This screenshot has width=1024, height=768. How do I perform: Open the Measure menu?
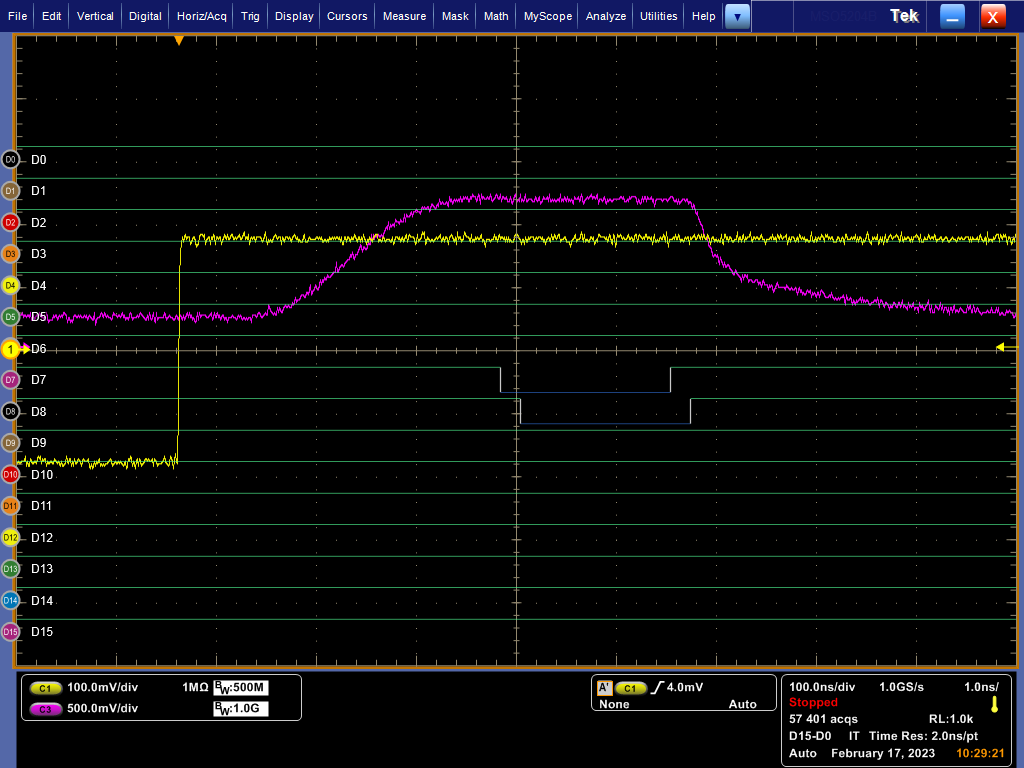tap(404, 16)
